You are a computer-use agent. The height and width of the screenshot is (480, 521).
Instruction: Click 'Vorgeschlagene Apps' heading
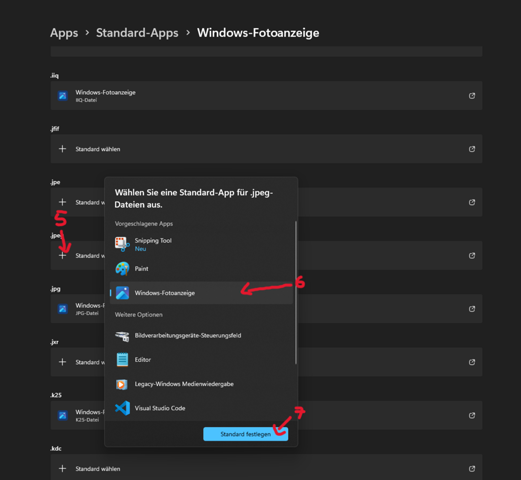[144, 224]
